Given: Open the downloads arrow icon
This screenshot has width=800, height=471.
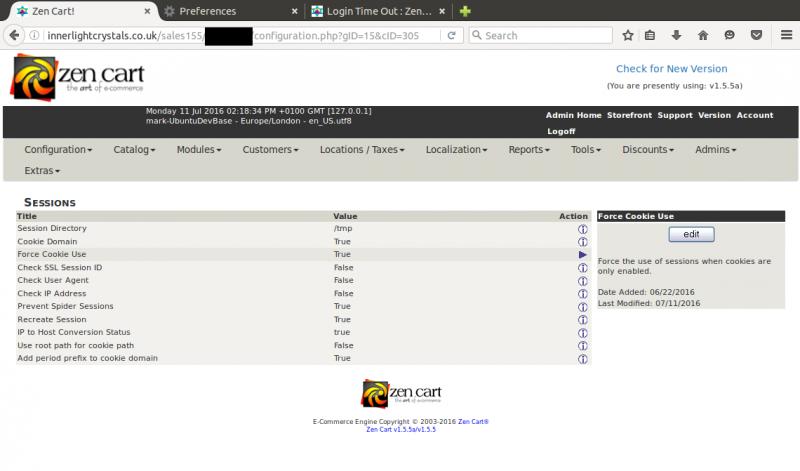Looking at the screenshot, I should point(677,35).
